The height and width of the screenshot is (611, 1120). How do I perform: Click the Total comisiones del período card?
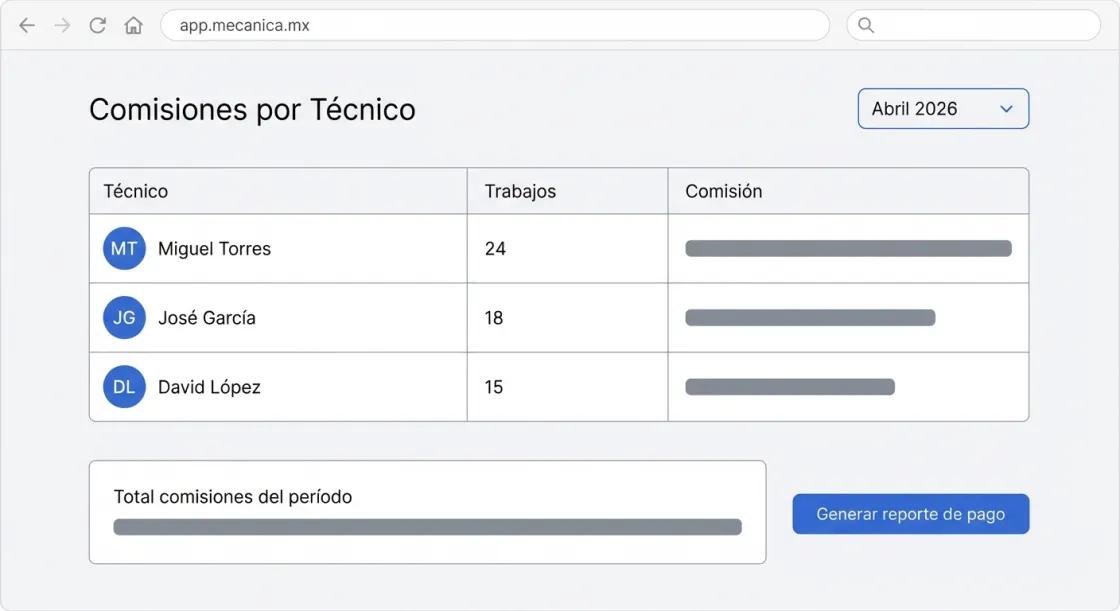[428, 511]
